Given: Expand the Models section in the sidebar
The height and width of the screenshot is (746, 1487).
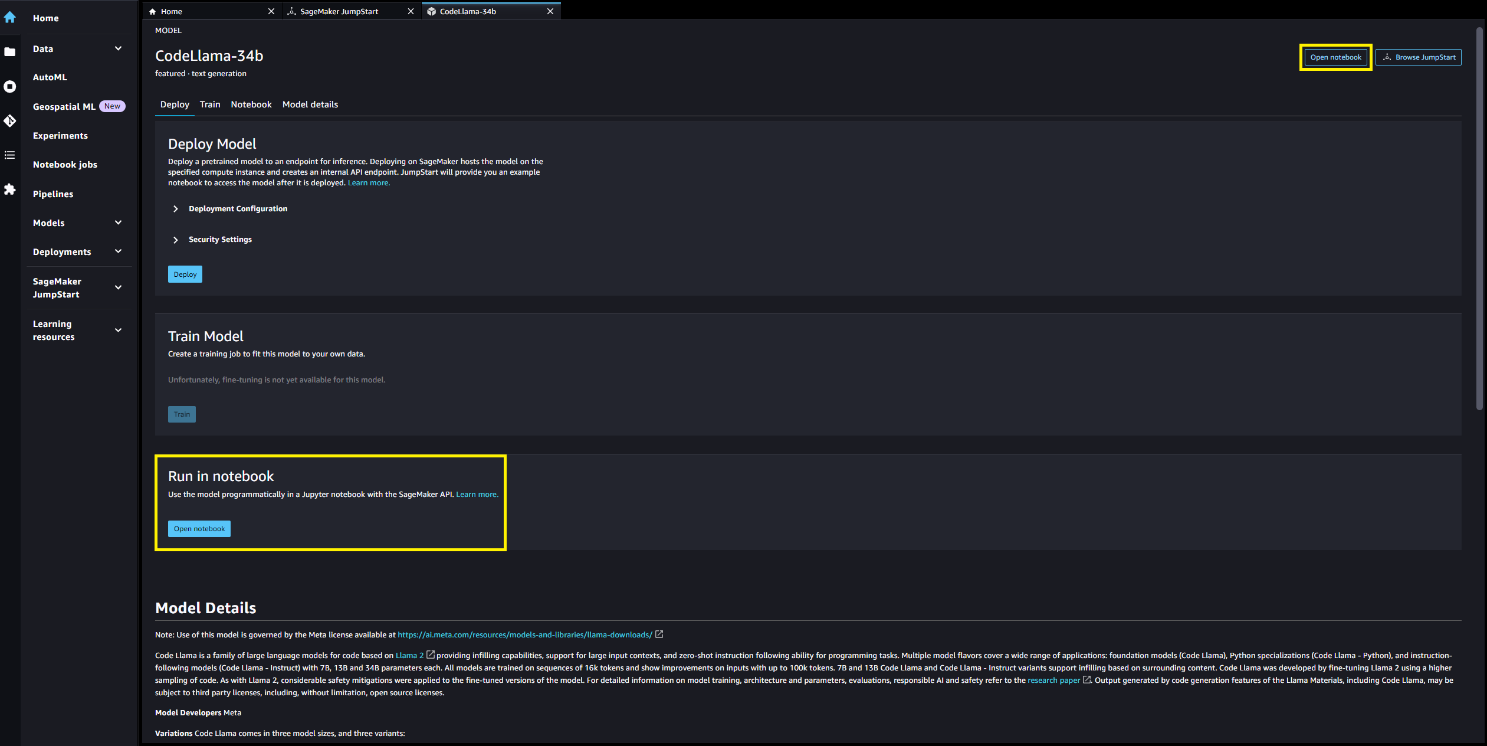Looking at the screenshot, I should (118, 223).
